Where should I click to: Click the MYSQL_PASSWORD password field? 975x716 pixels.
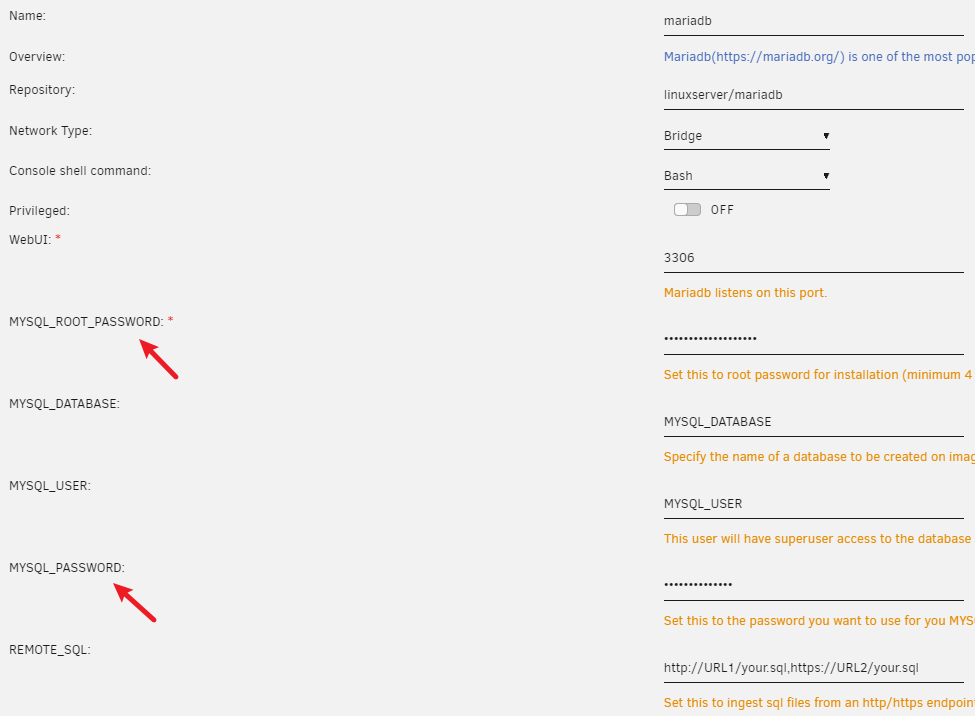coord(813,585)
